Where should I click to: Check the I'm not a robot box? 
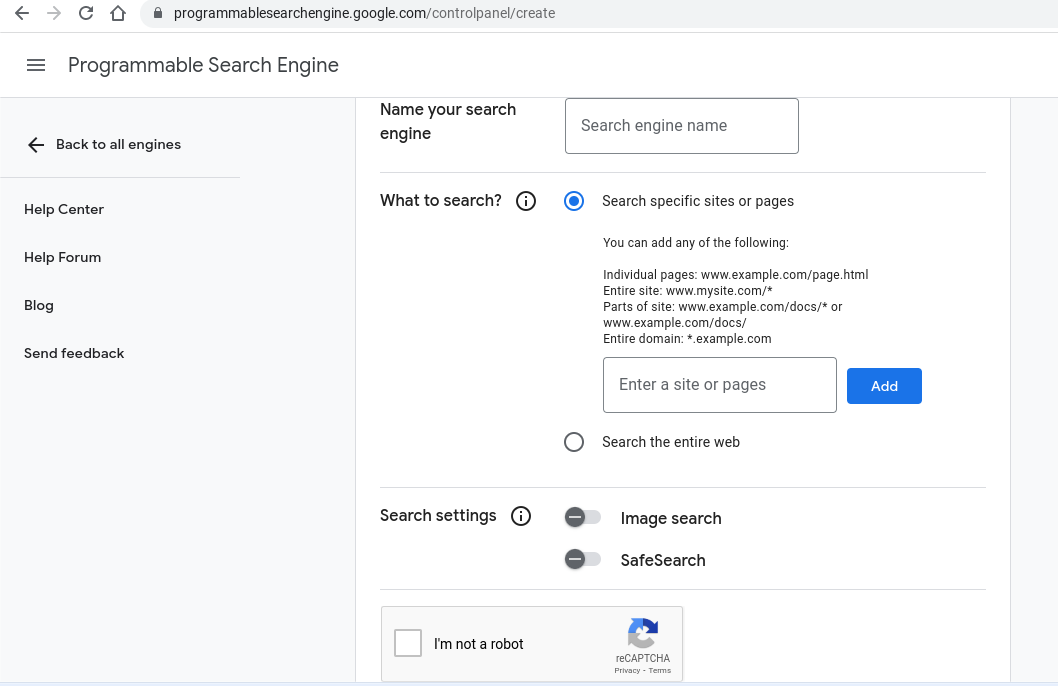408,643
